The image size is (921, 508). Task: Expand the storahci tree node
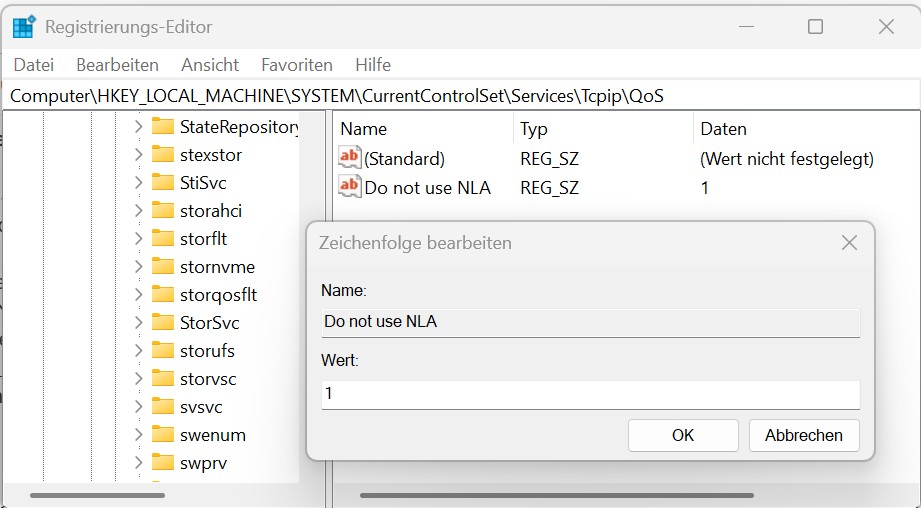139,210
